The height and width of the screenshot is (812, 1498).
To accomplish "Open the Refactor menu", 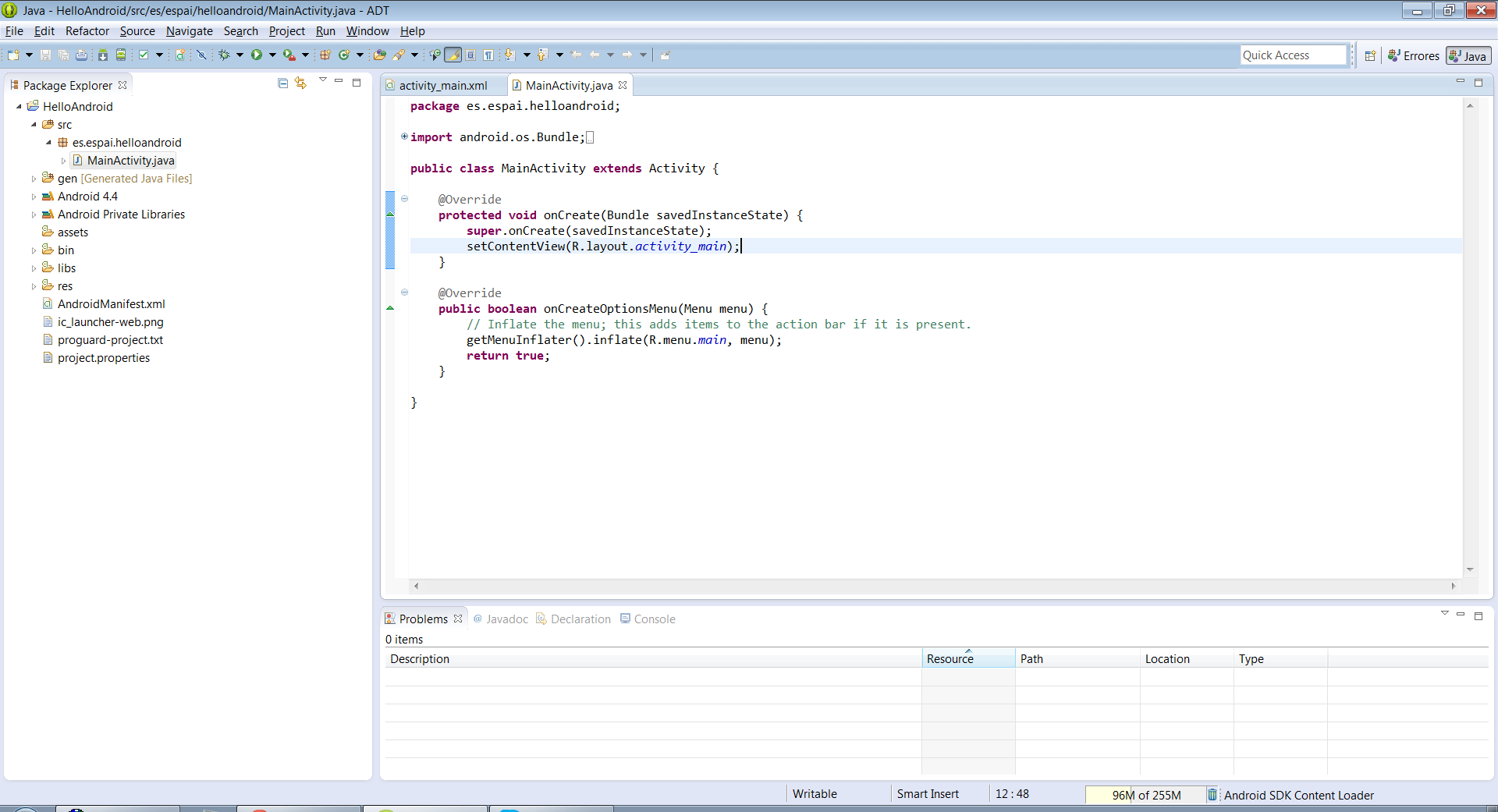I will 87,31.
